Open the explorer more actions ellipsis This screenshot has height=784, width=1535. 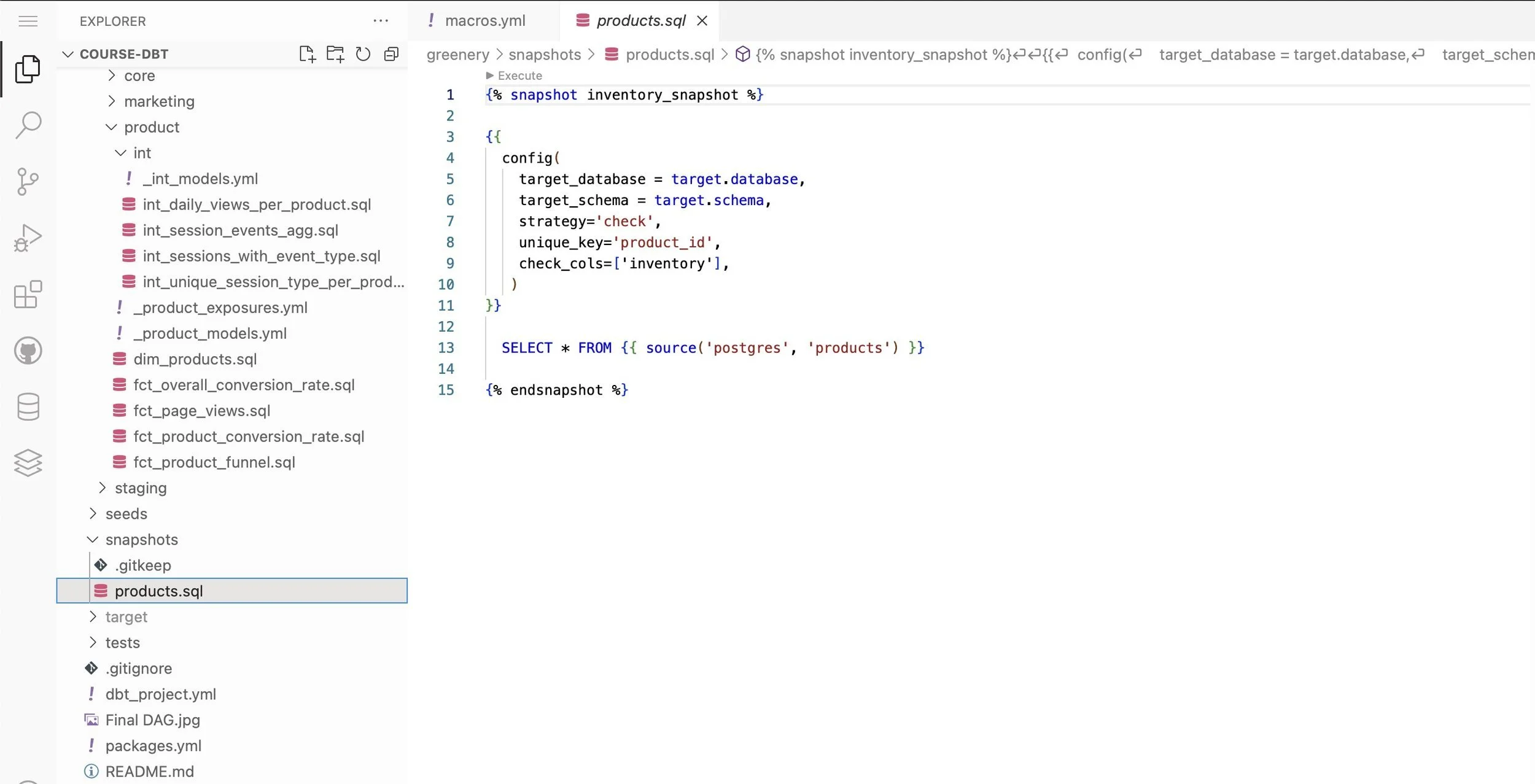[381, 21]
